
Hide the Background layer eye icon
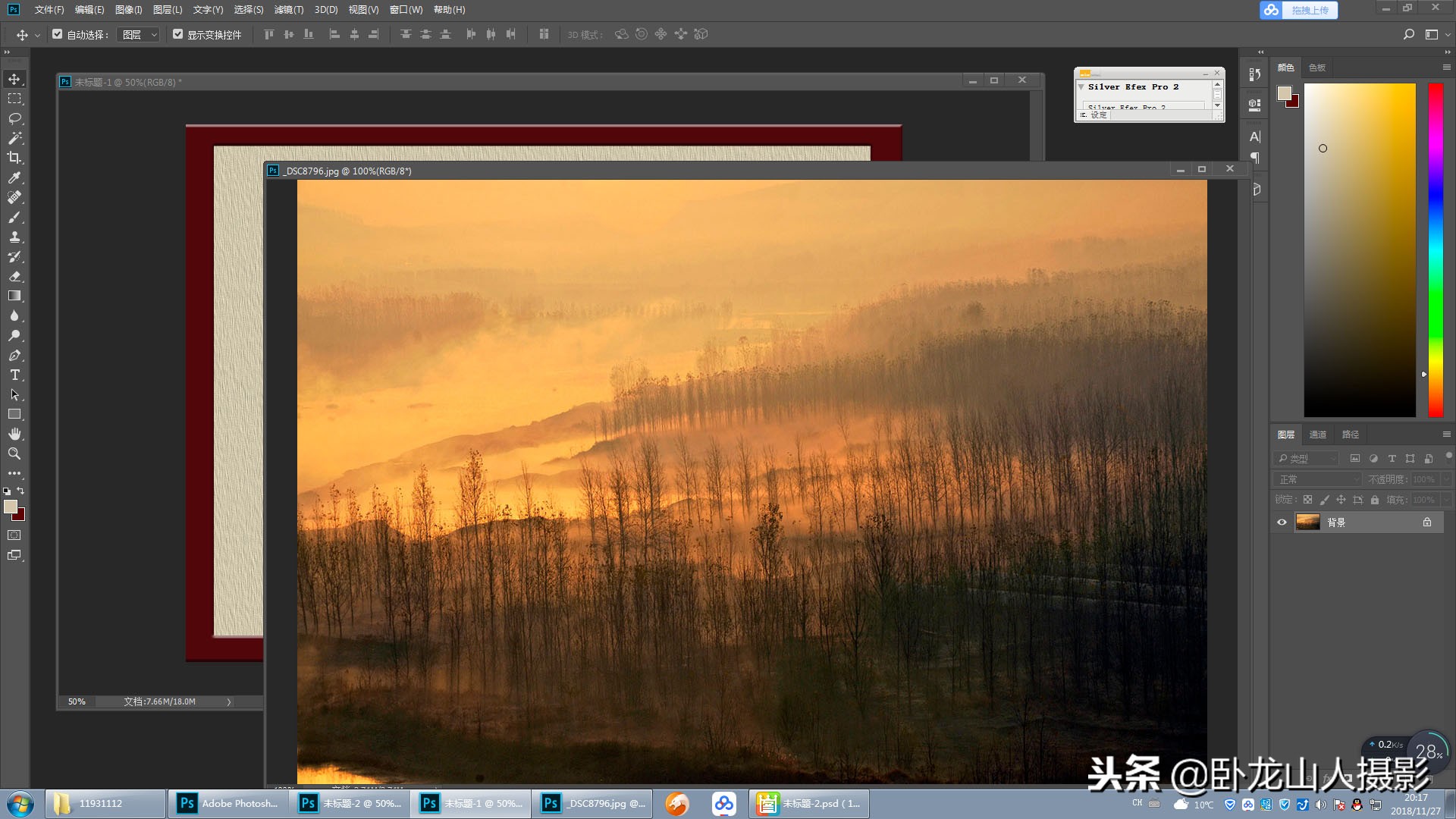pyautogui.click(x=1282, y=522)
